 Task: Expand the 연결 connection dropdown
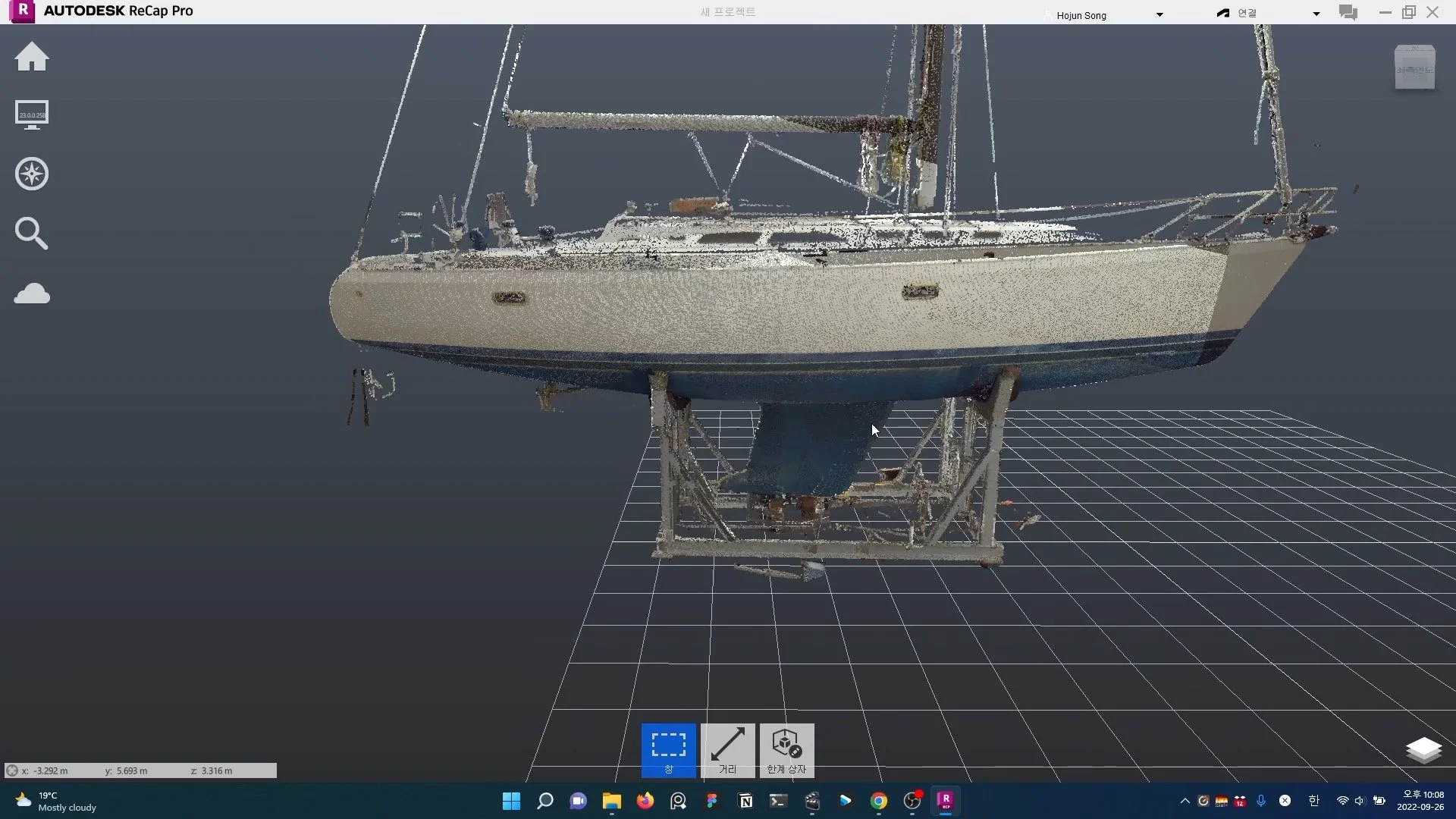[1316, 14]
